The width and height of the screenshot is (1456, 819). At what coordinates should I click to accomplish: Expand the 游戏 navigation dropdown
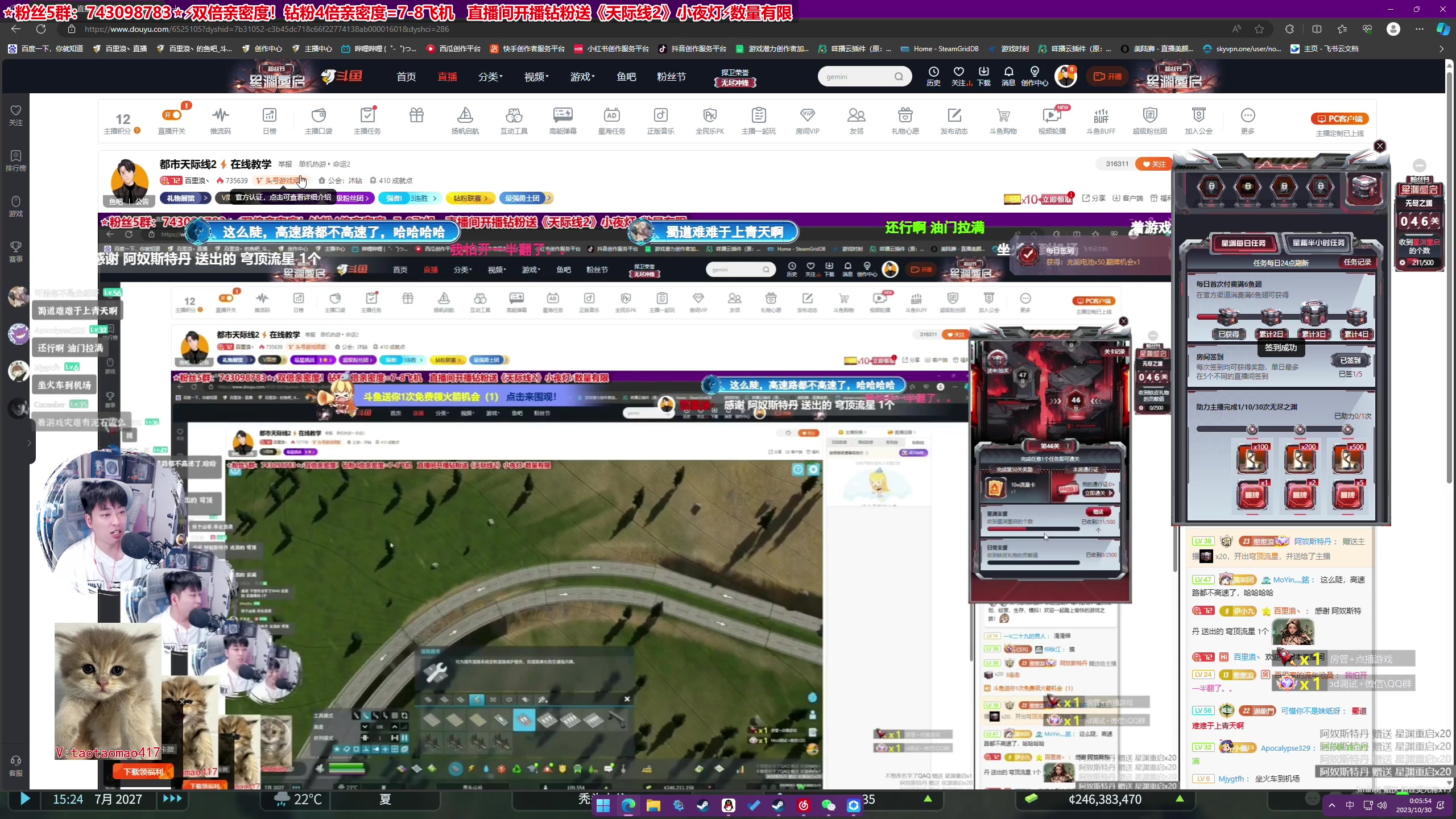(x=582, y=77)
